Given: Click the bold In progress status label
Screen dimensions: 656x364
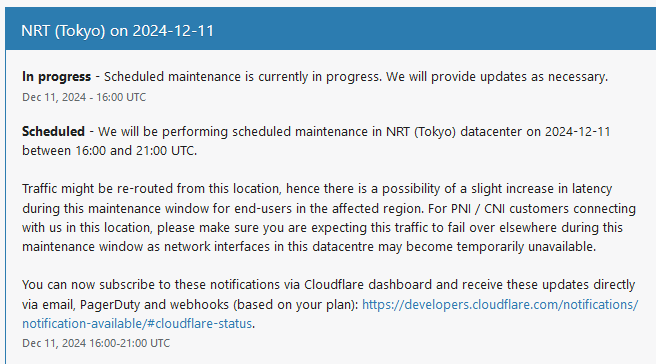Looking at the screenshot, I should pyautogui.click(x=56, y=77).
